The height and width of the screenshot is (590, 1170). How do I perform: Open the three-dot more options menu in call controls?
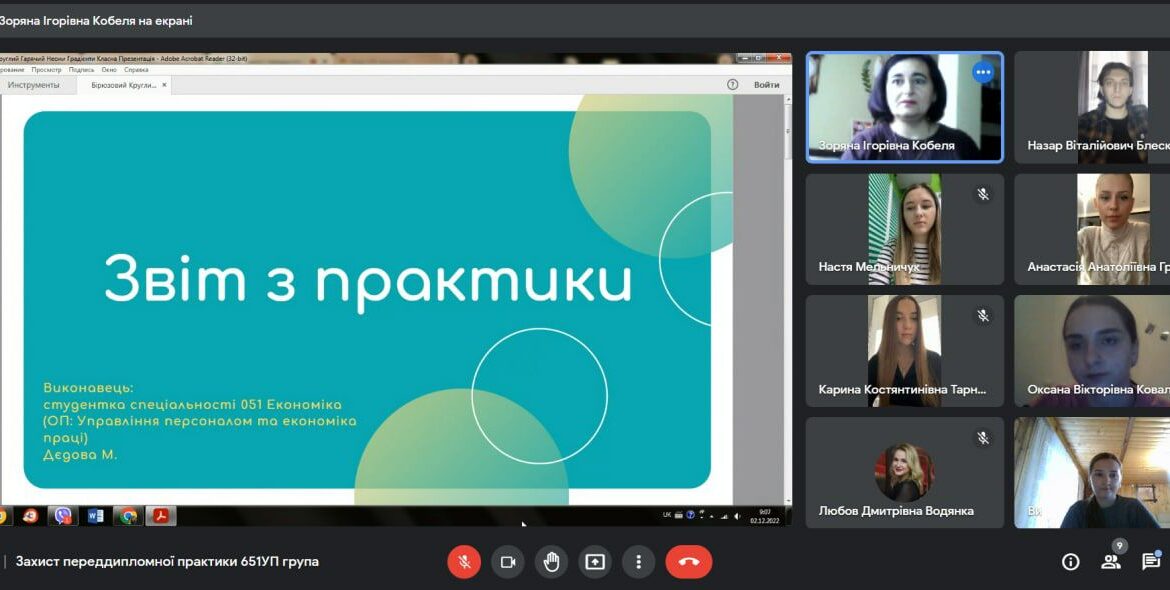pos(638,562)
